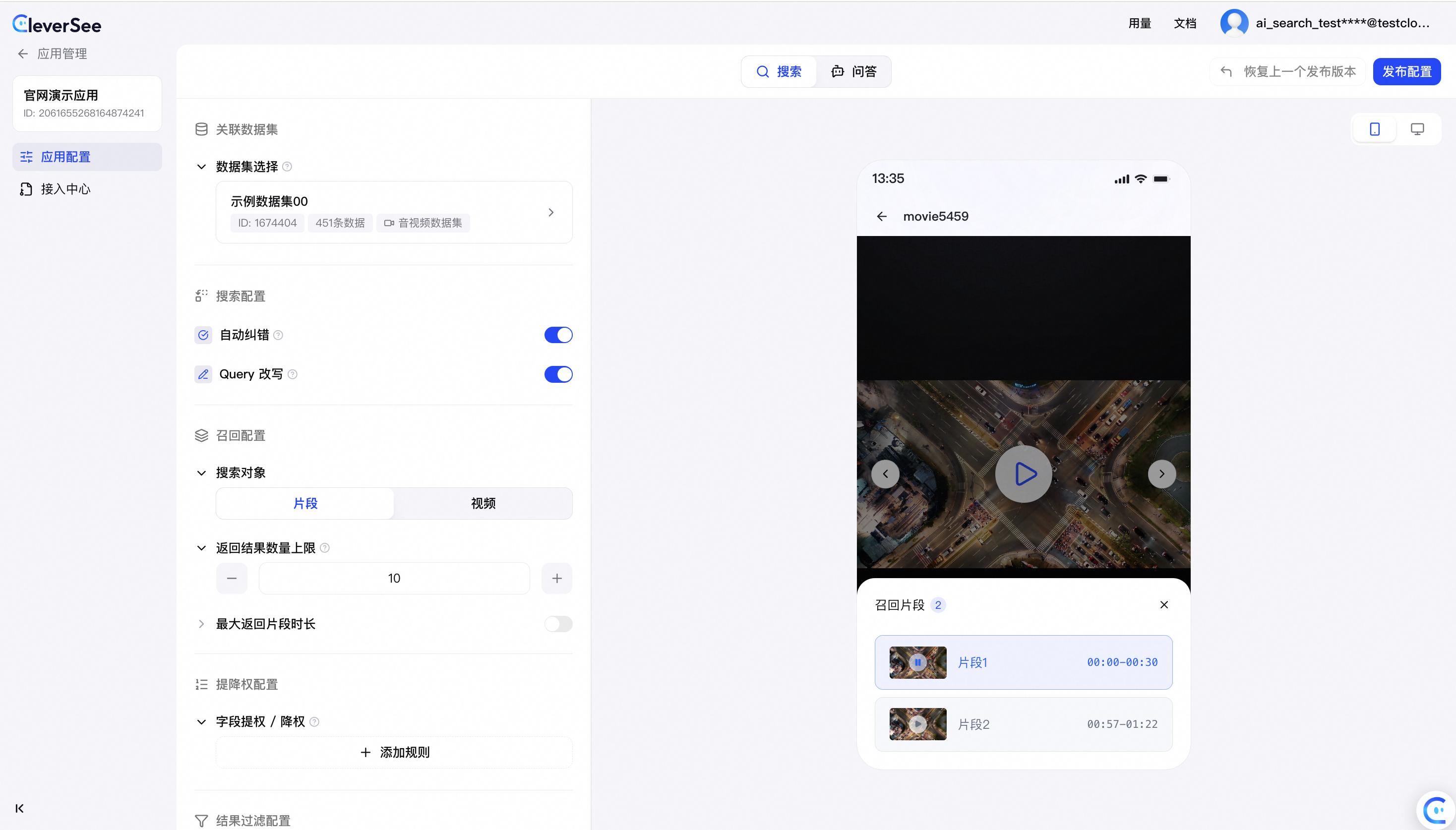Toggle the 自动纠错 switch
The height and width of the screenshot is (830, 1456).
coord(558,335)
